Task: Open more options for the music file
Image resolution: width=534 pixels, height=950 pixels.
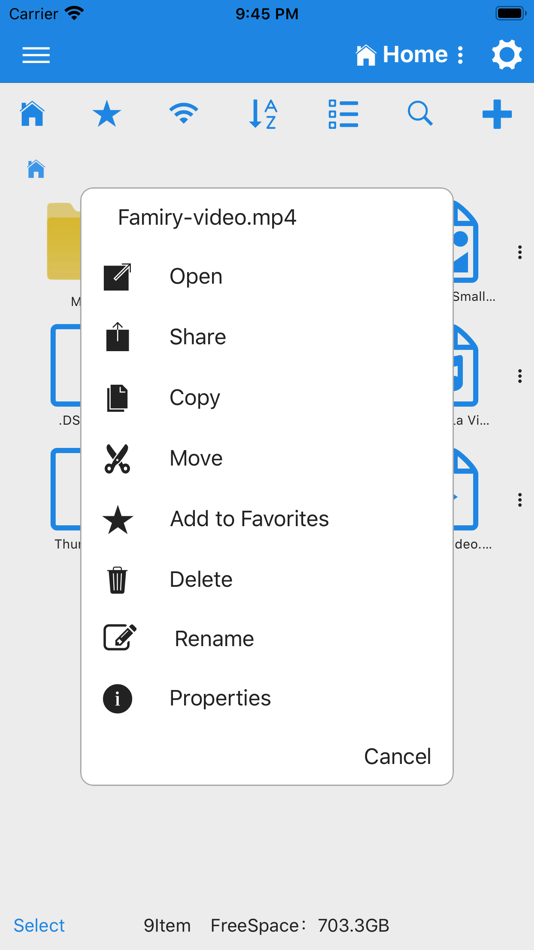Action: click(519, 376)
